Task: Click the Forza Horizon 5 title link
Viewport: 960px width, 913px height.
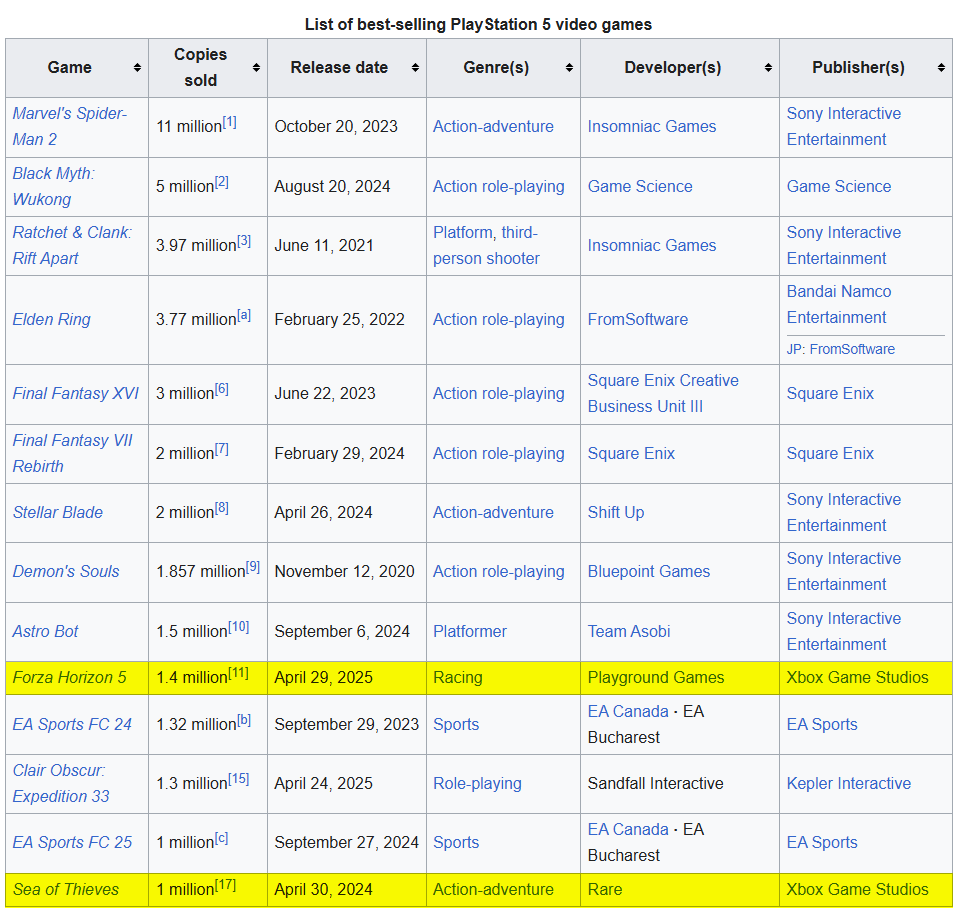Action: [x=69, y=677]
